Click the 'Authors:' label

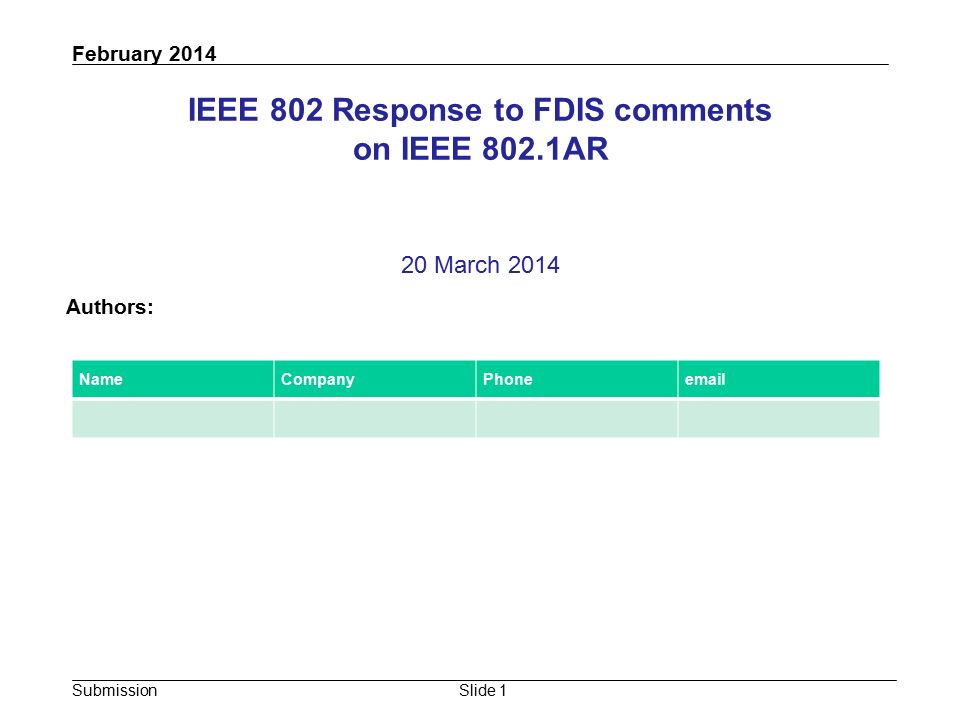[110, 307]
